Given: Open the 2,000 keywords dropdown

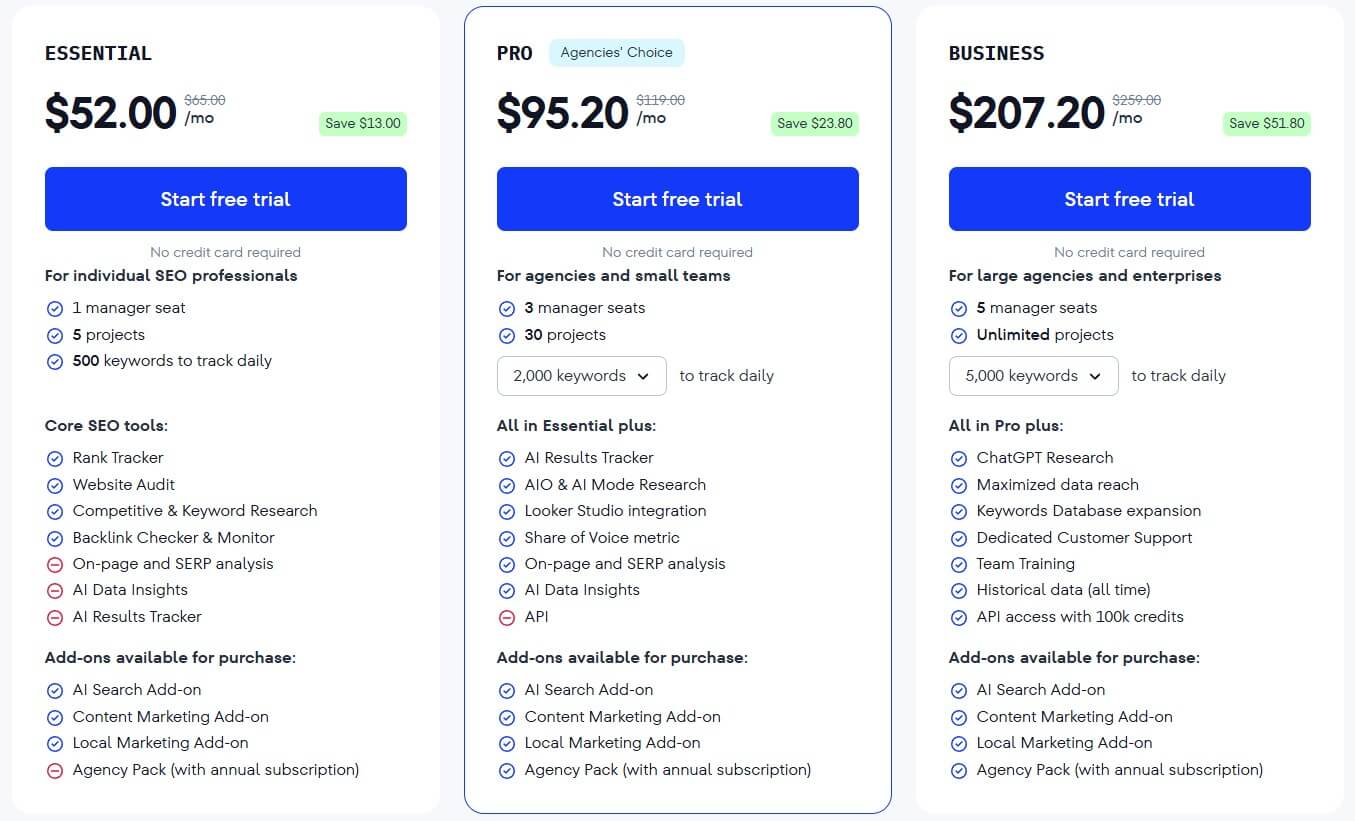Looking at the screenshot, I should [x=581, y=376].
